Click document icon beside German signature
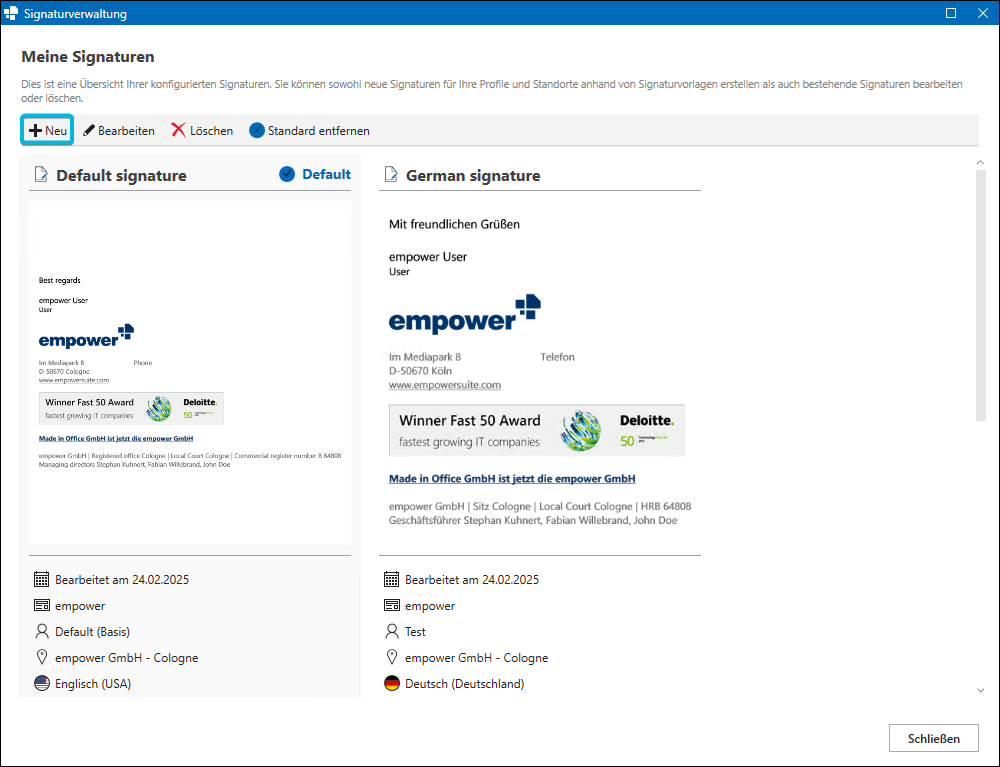Viewport: 1000px width, 767px height. (391, 174)
